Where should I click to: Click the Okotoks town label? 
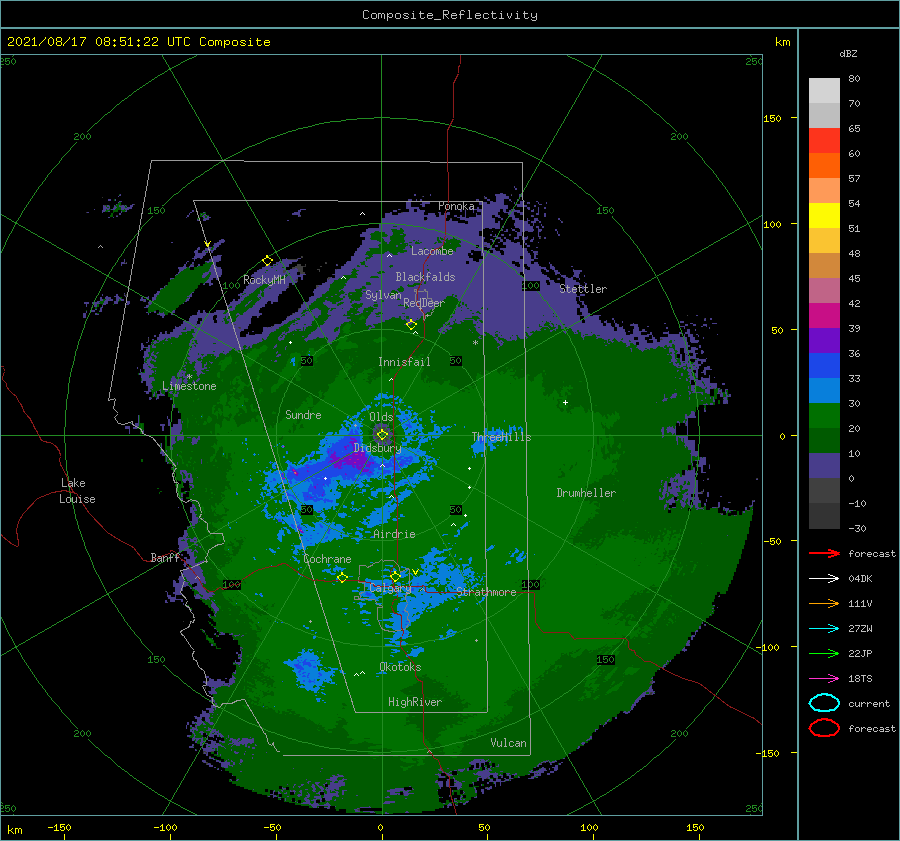tap(400, 666)
